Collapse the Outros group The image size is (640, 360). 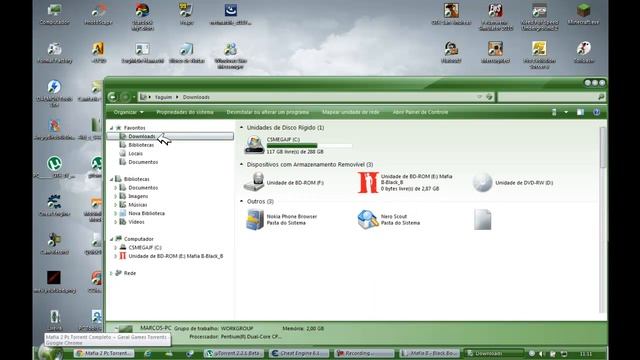pos(241,201)
